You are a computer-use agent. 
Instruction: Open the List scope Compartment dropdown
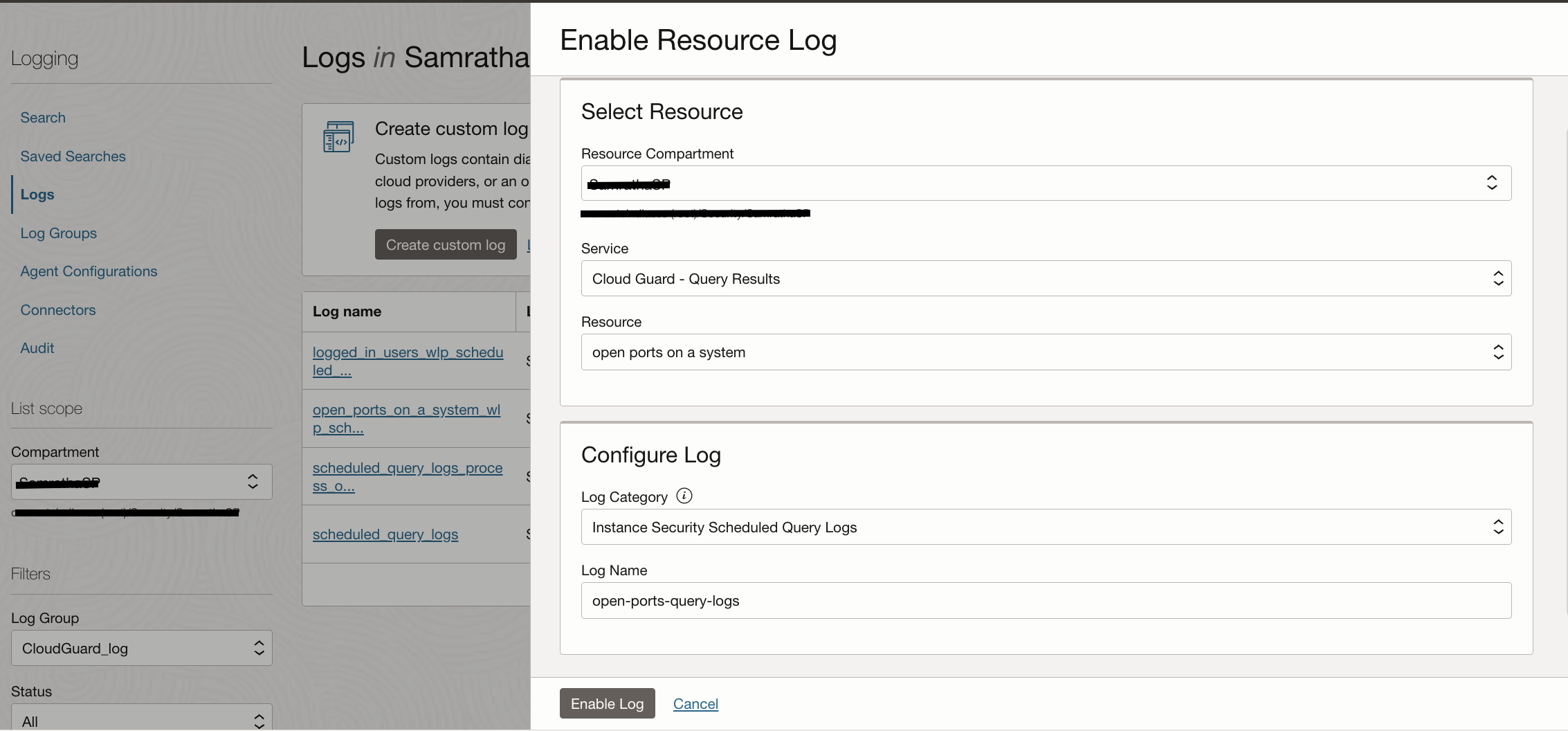pyautogui.click(x=142, y=482)
